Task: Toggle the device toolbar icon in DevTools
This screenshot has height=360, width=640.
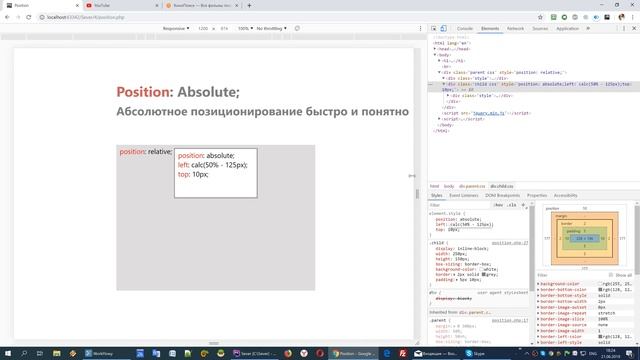Action: tap(443, 29)
